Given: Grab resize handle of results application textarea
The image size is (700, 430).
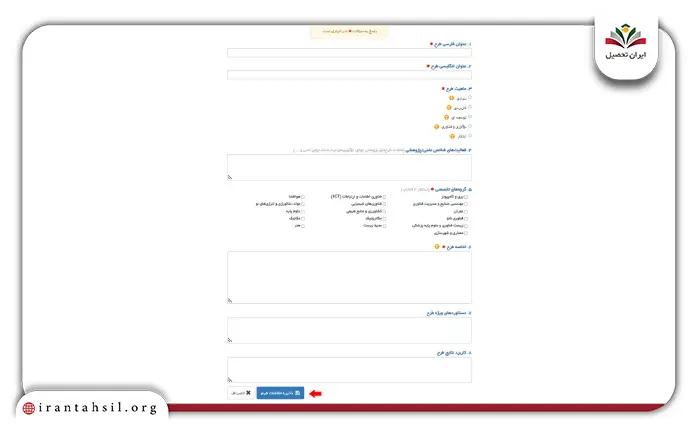Looking at the screenshot, I should point(230,380).
